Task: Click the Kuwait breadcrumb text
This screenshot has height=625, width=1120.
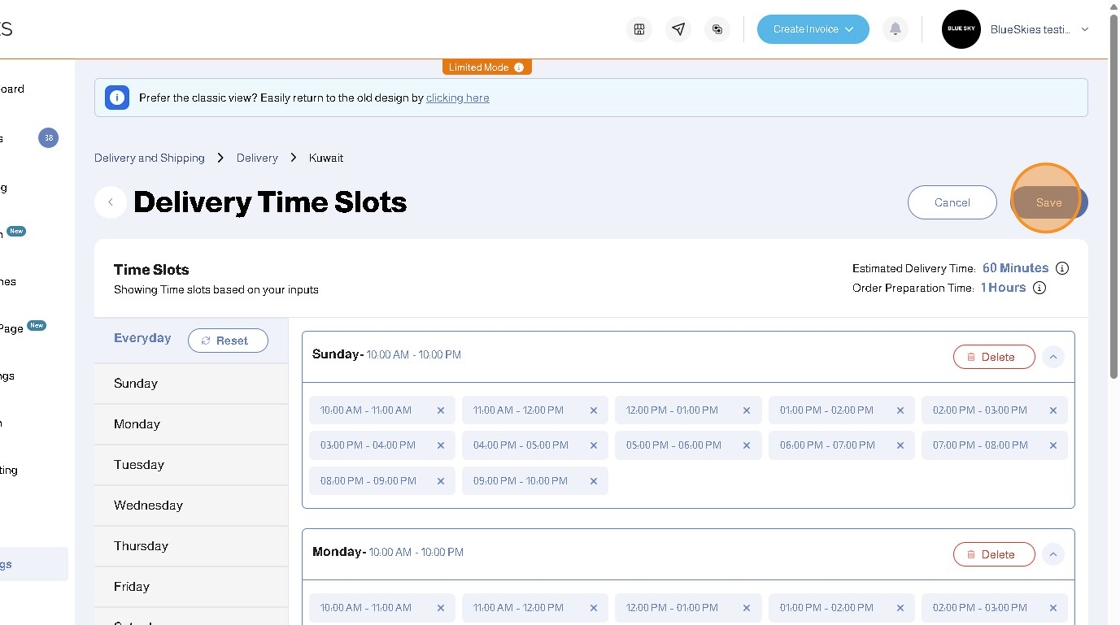Action: coord(326,158)
